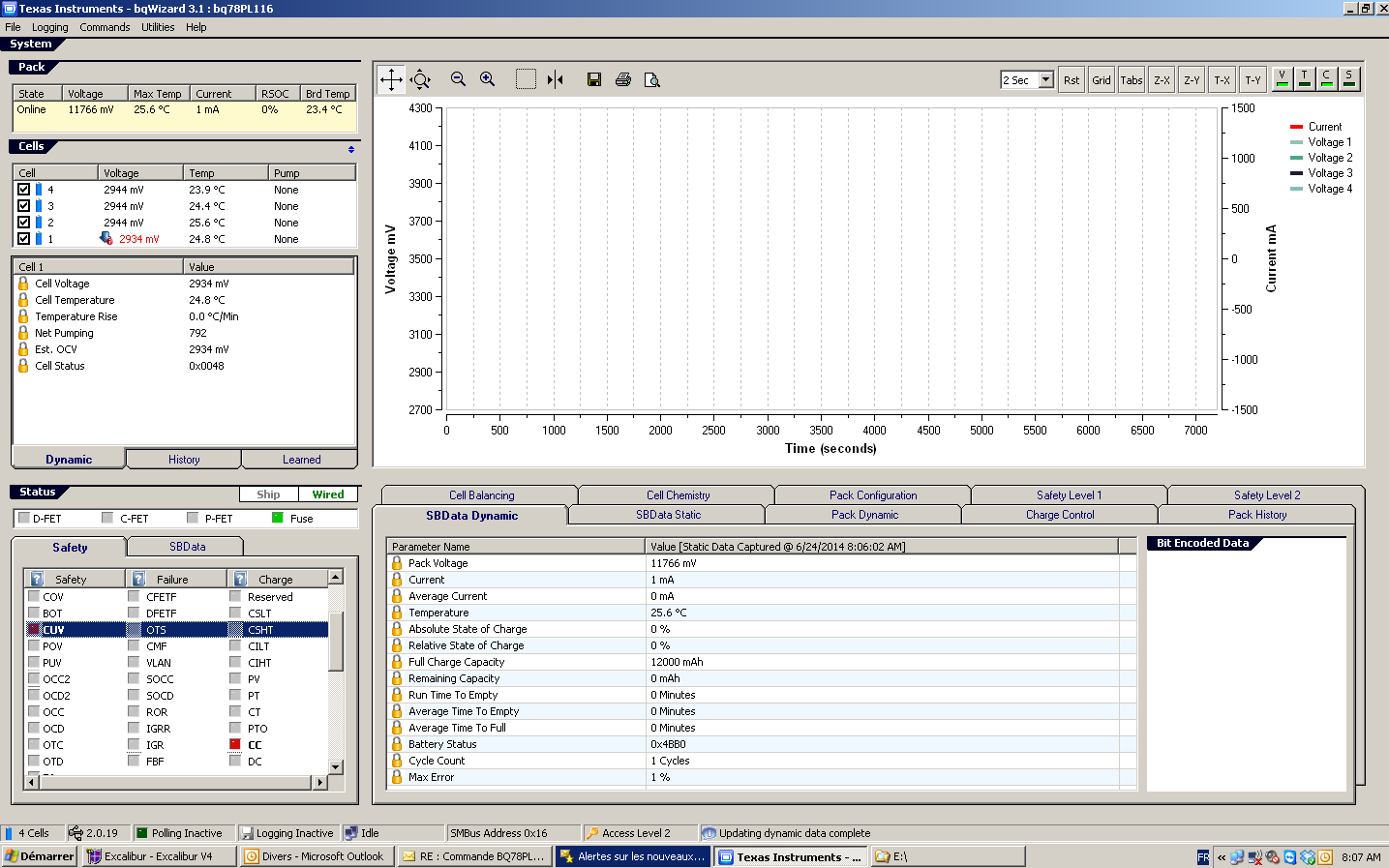Click the lock icon beside Cell Voltage
The height and width of the screenshot is (868, 1389).
23,284
